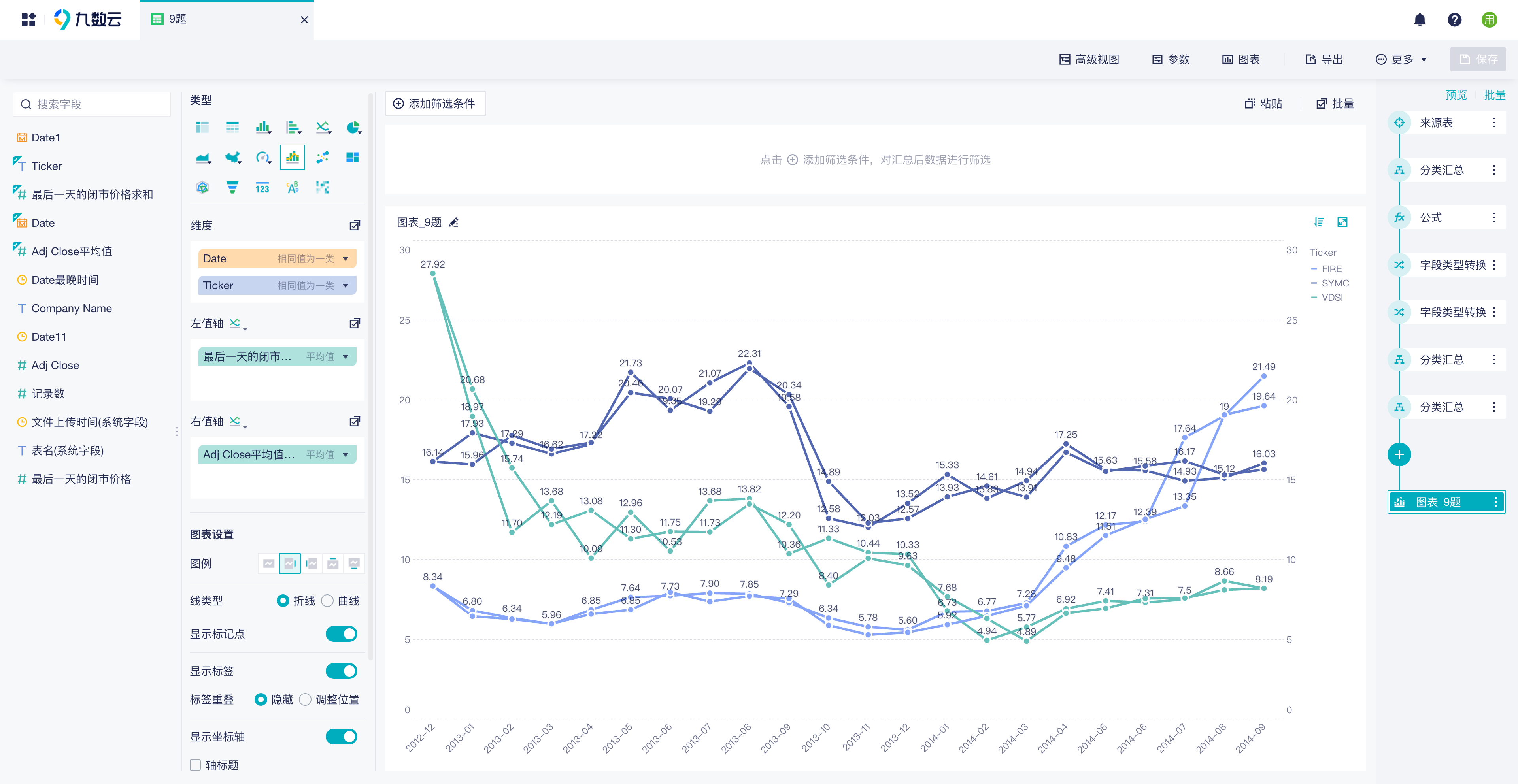Click the 导出 export button
This screenshot has width=1518, height=784.
(1324, 60)
